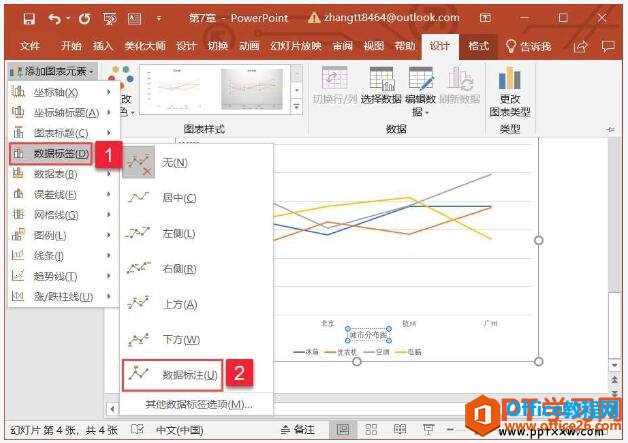This screenshot has width=628, height=443.
Task: Switch to Slide Sorter view icon
Action: (x=371, y=430)
